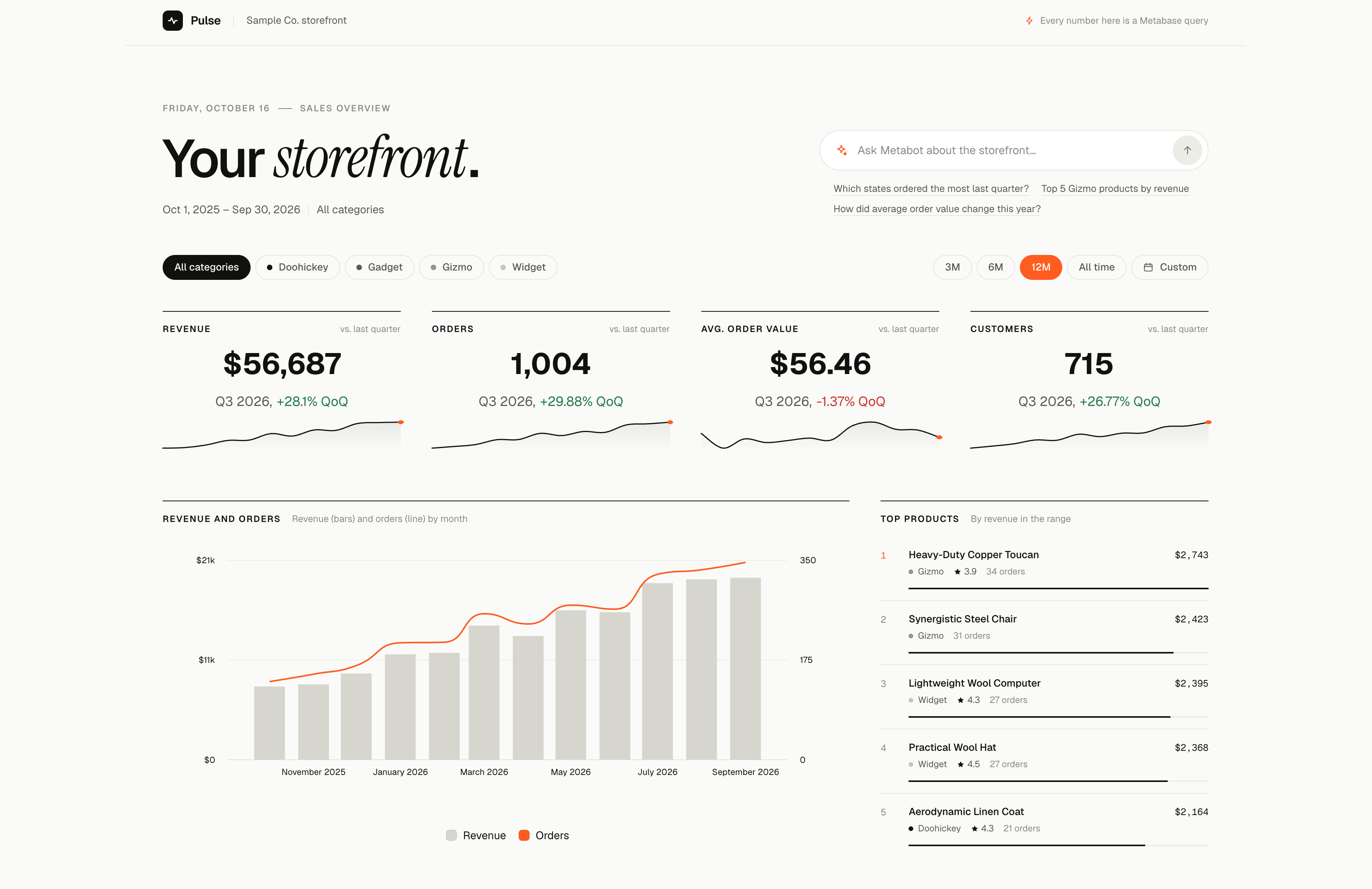Click the calendar icon in Custom range

pyautogui.click(x=1148, y=267)
